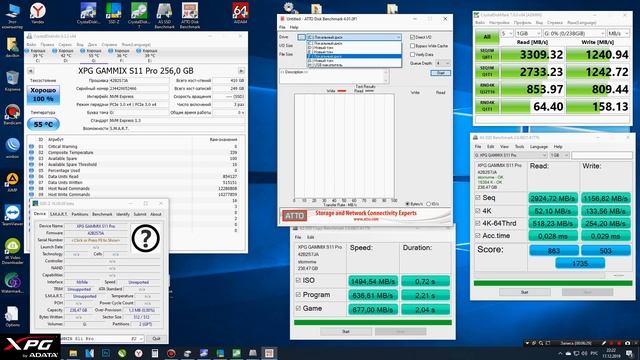Go to previous disk arrow in CrystalDiskInfo
Viewport: 640px width, 360px height.
click(x=30, y=71)
